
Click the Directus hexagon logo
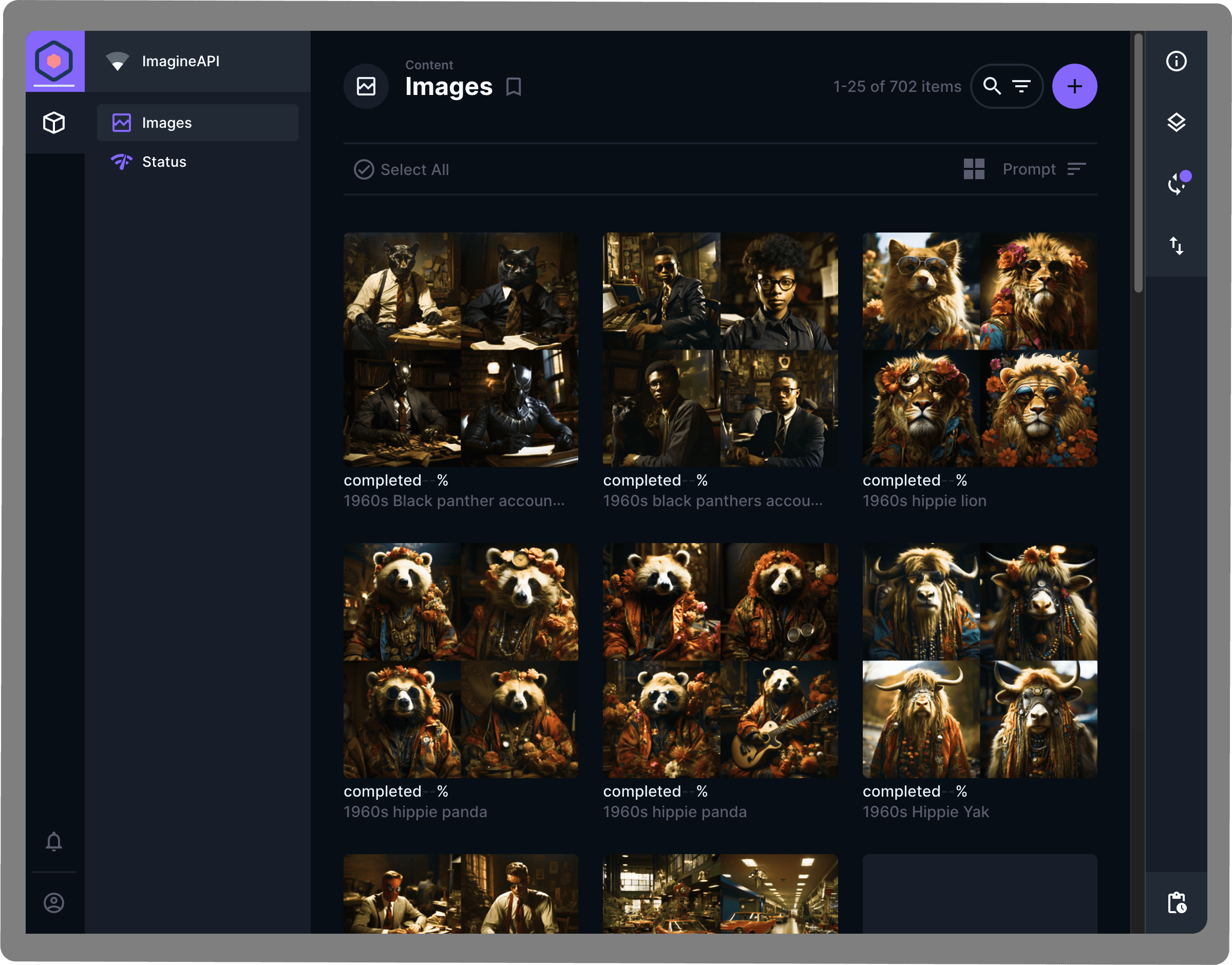pos(54,61)
